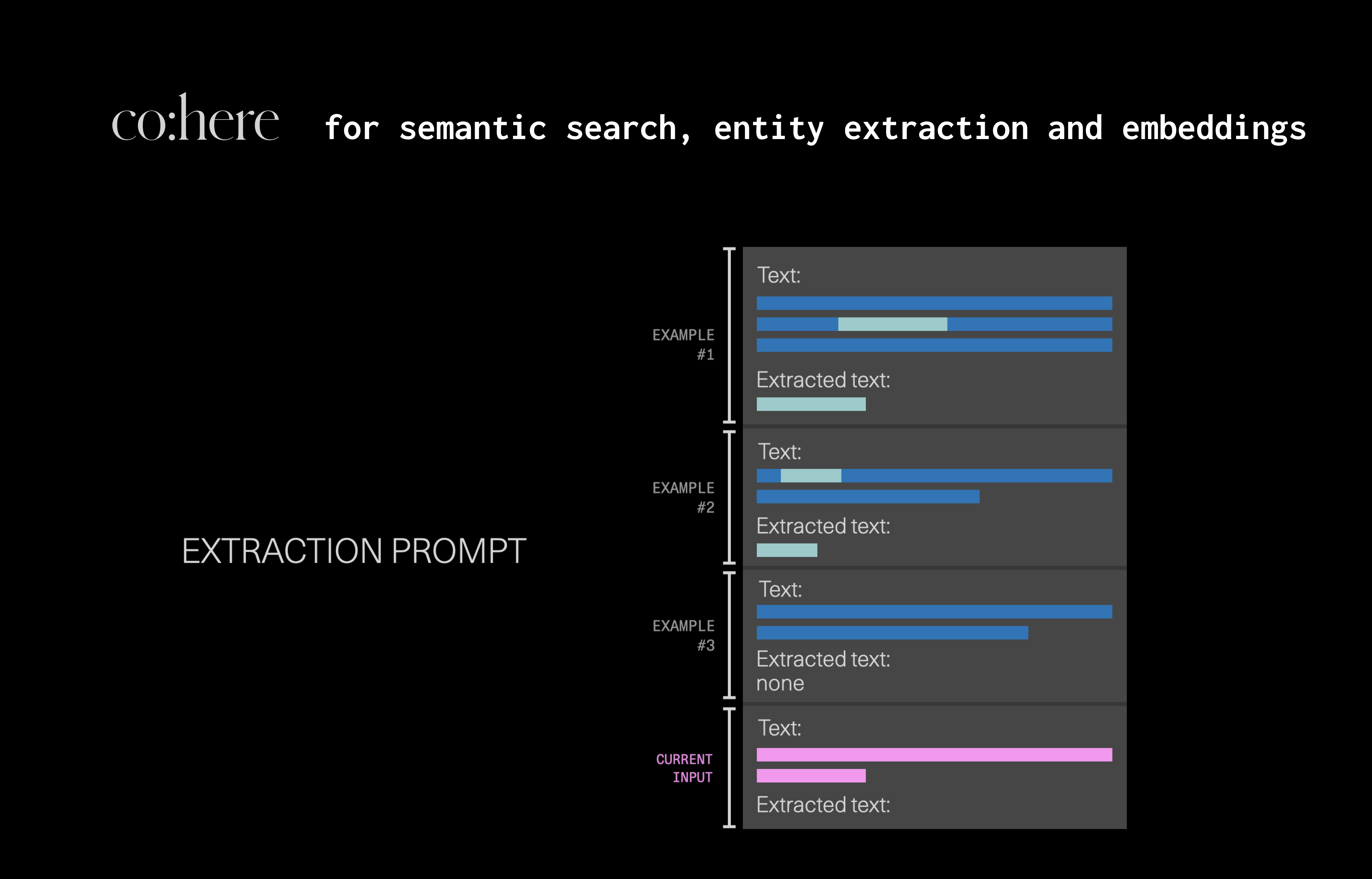The width and height of the screenshot is (1372, 879).
Task: Click the long pink current input bar
Action: [934, 754]
